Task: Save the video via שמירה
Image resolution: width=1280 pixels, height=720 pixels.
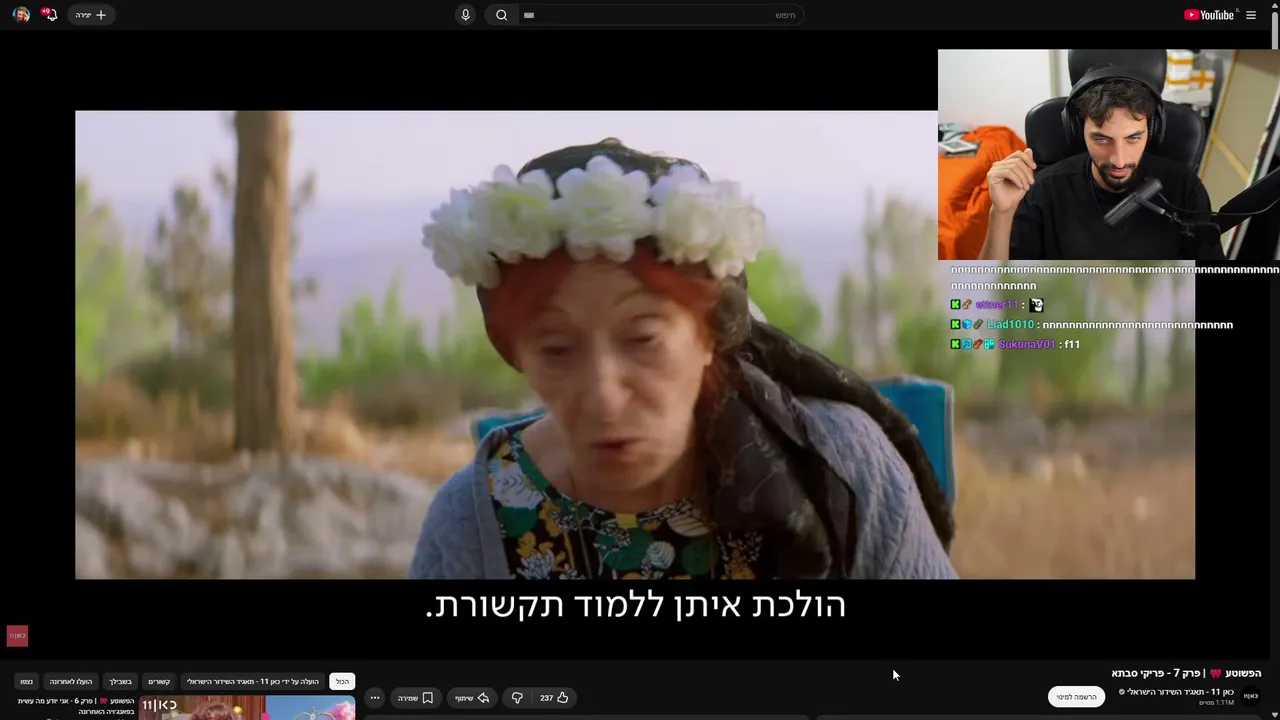Action: 416,698
